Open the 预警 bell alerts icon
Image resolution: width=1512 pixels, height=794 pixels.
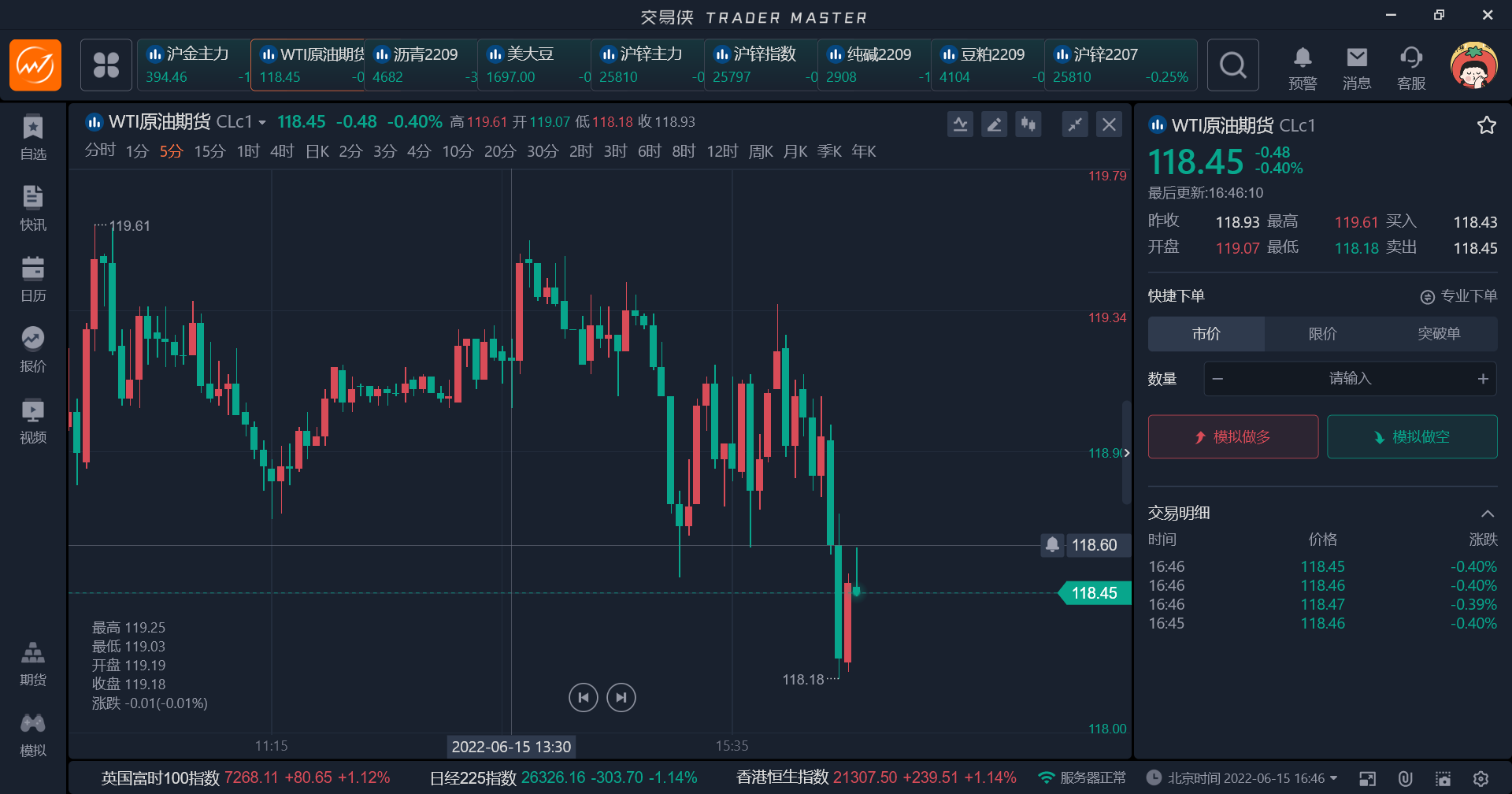(1303, 67)
